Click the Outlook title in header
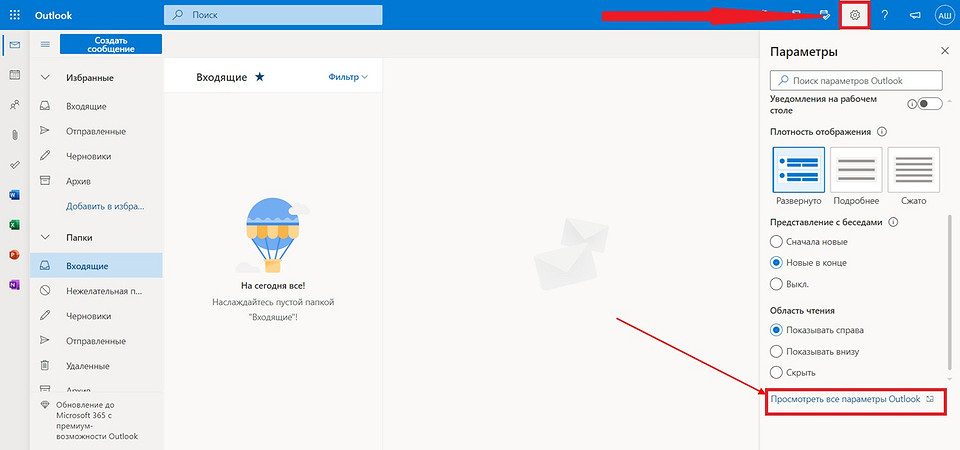The height and width of the screenshot is (450, 960). point(54,15)
